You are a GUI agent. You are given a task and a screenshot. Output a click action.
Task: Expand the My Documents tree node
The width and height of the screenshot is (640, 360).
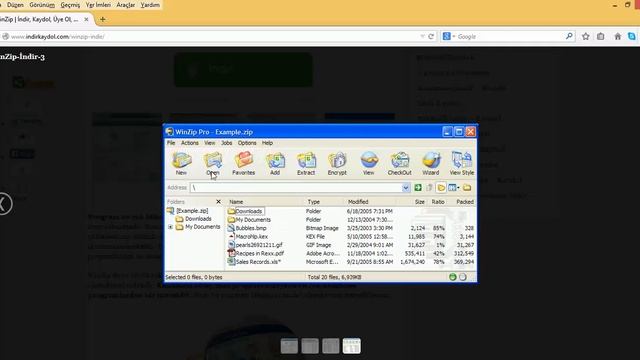(x=170, y=227)
